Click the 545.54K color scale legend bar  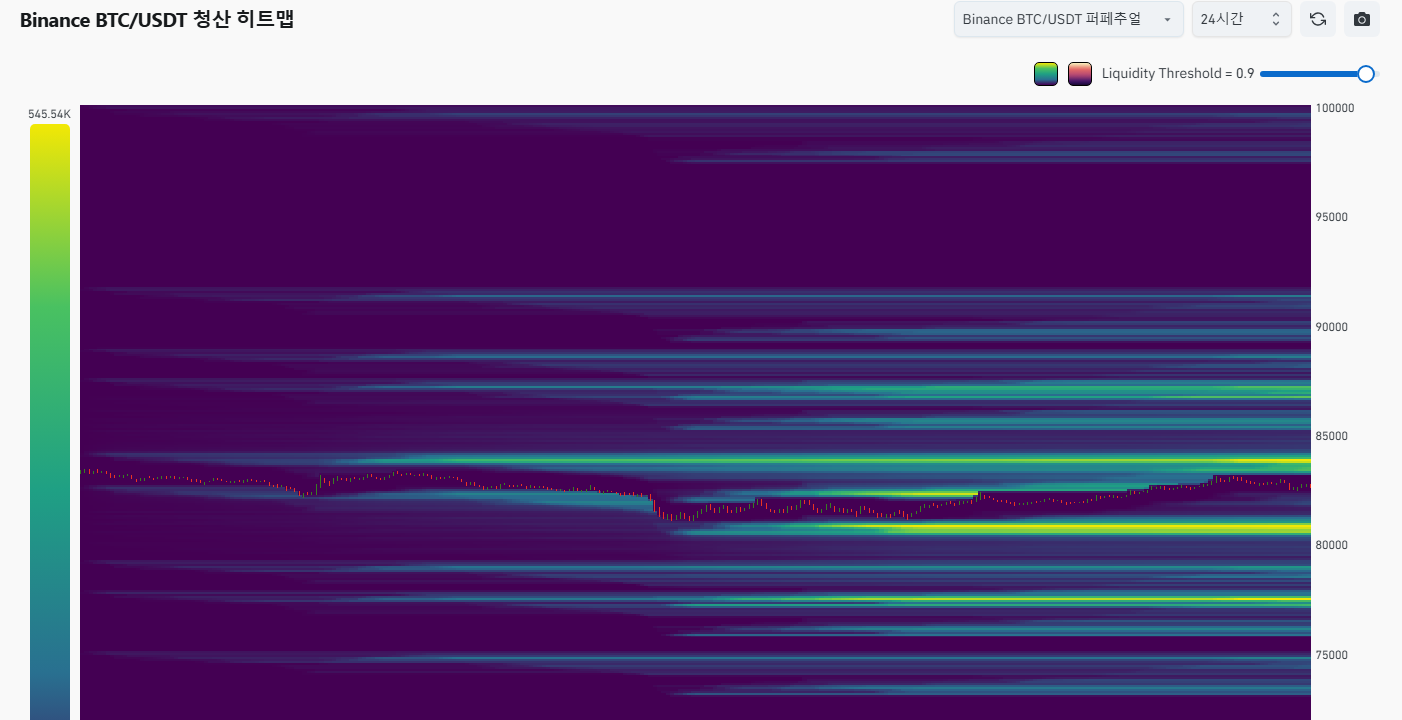pyautogui.click(x=50, y=421)
